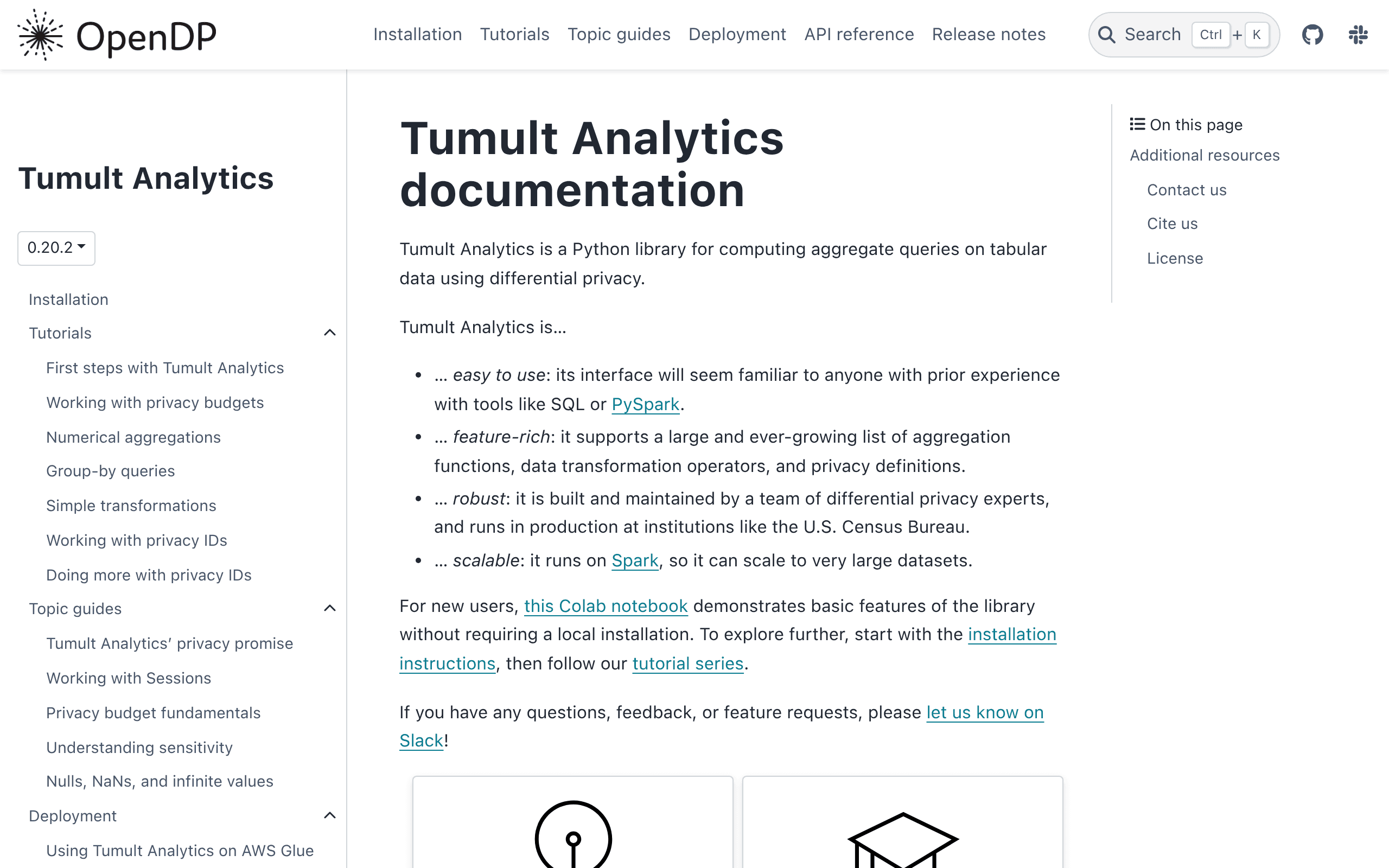Click the On this page list icon
Image resolution: width=1389 pixels, height=868 pixels.
pyautogui.click(x=1137, y=124)
